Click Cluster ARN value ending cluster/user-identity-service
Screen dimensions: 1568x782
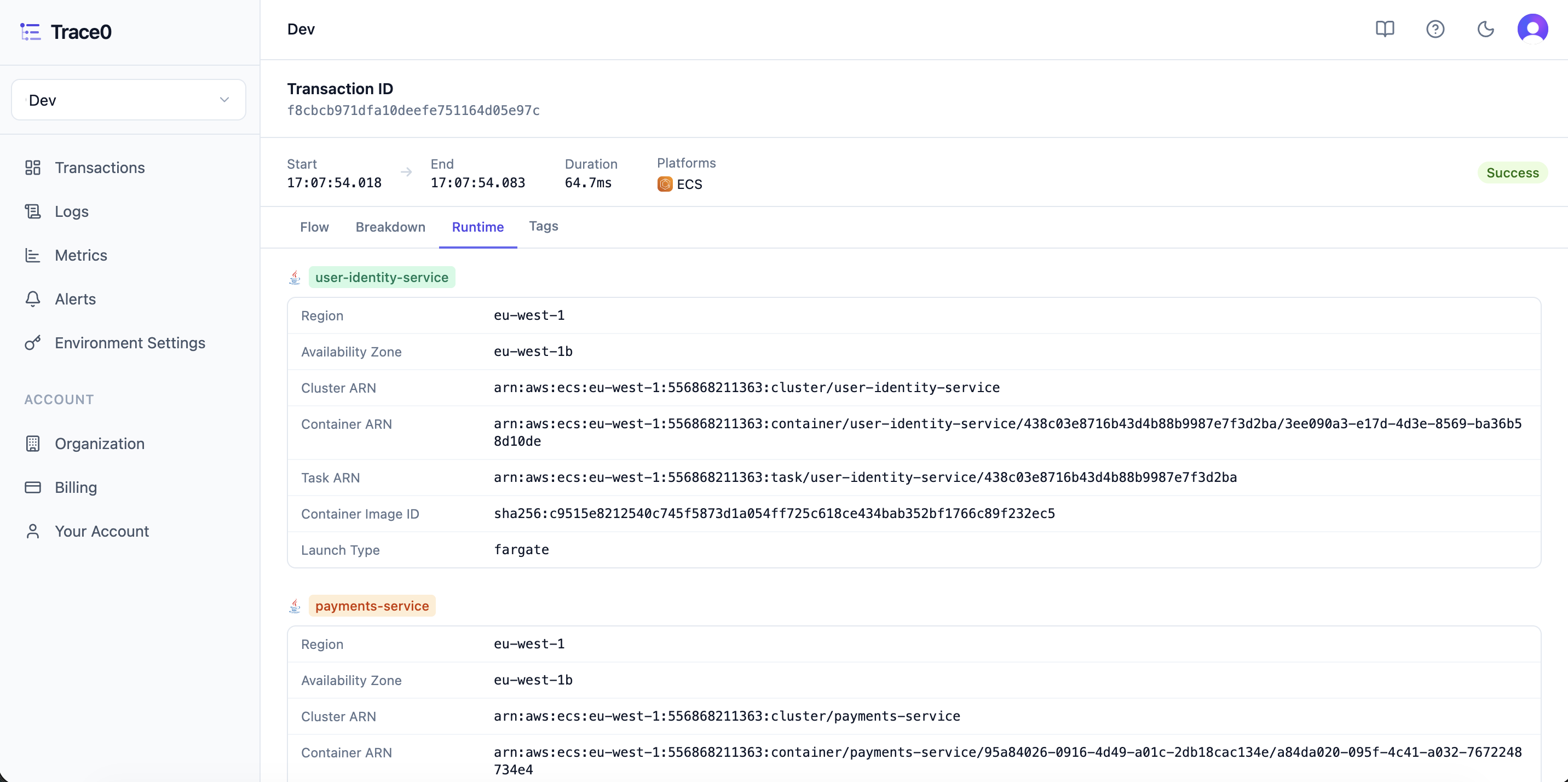747,387
